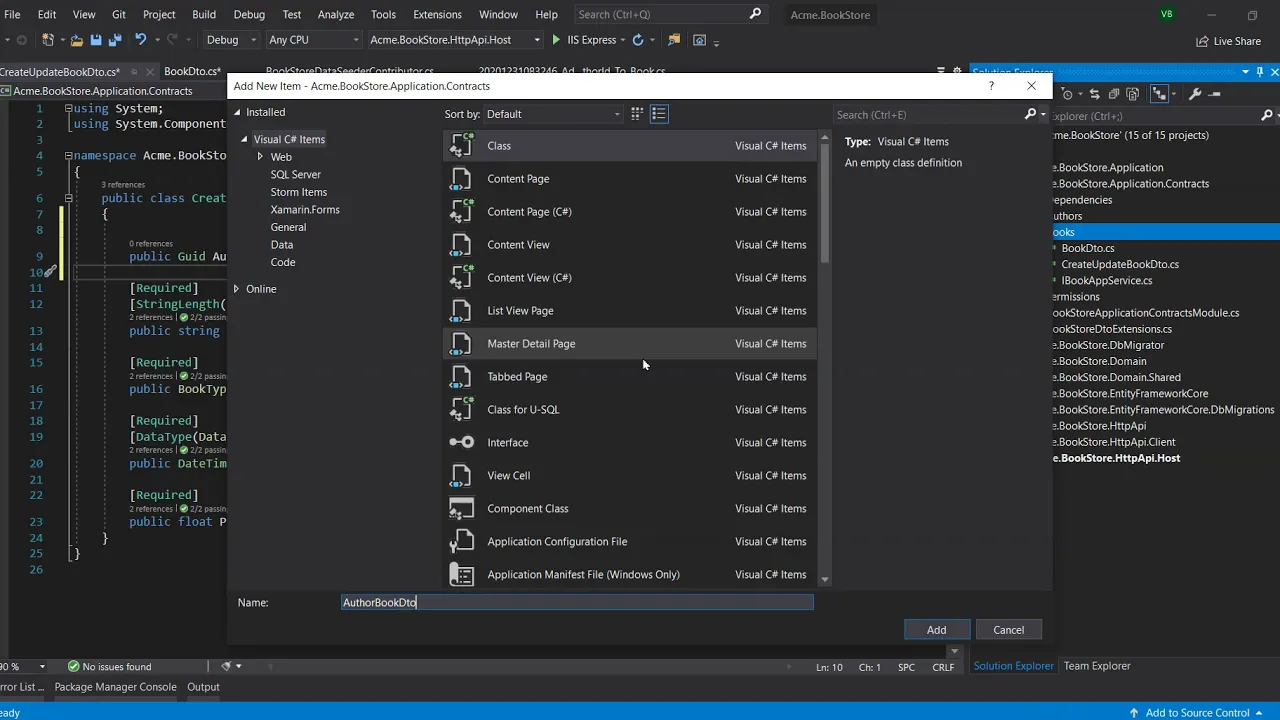Image resolution: width=1280 pixels, height=720 pixels.
Task: Select the Component Class template icon
Action: pyautogui.click(x=461, y=508)
